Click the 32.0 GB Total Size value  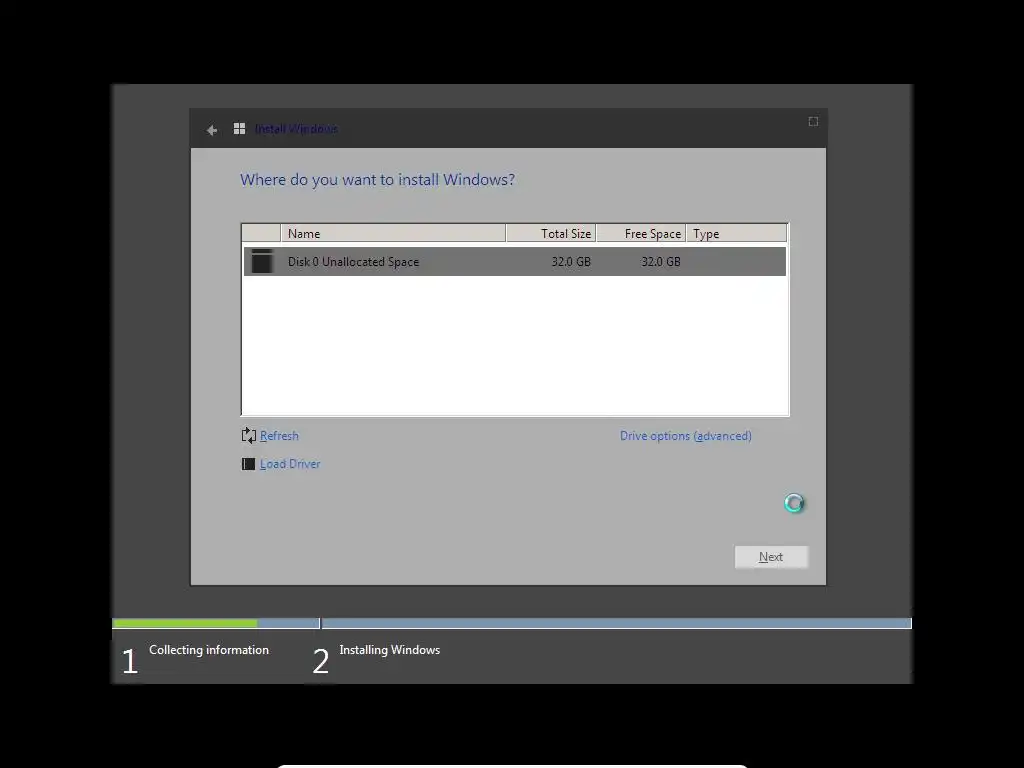pyautogui.click(x=571, y=262)
